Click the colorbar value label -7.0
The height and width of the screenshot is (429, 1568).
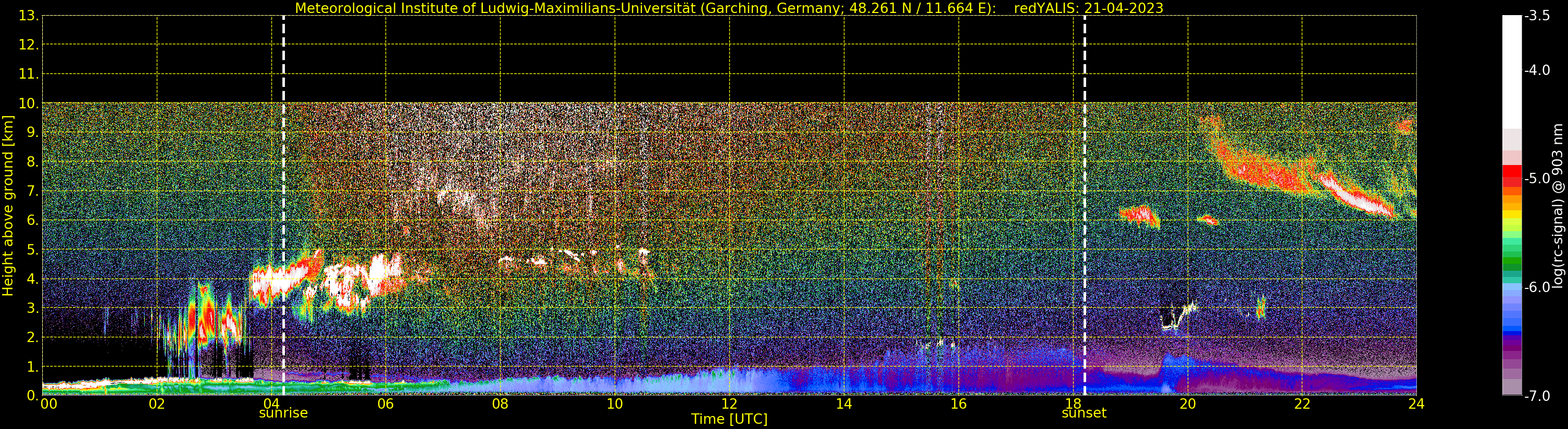coord(1537,396)
